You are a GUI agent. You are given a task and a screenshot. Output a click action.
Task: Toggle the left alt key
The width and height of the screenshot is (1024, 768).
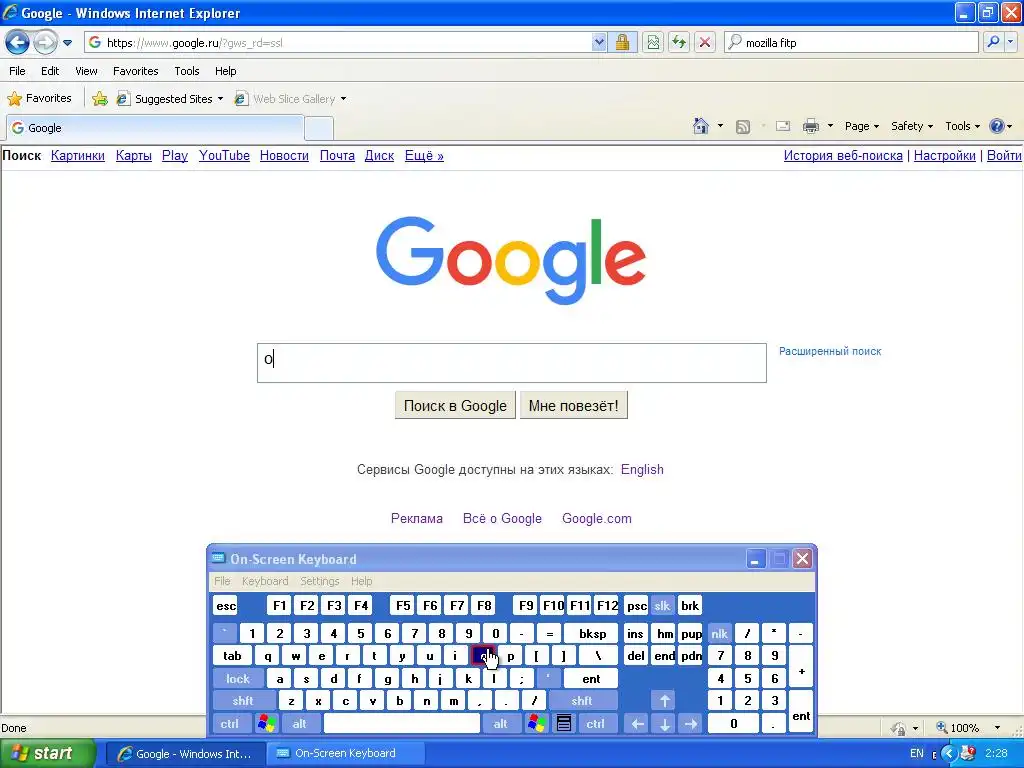tap(299, 724)
